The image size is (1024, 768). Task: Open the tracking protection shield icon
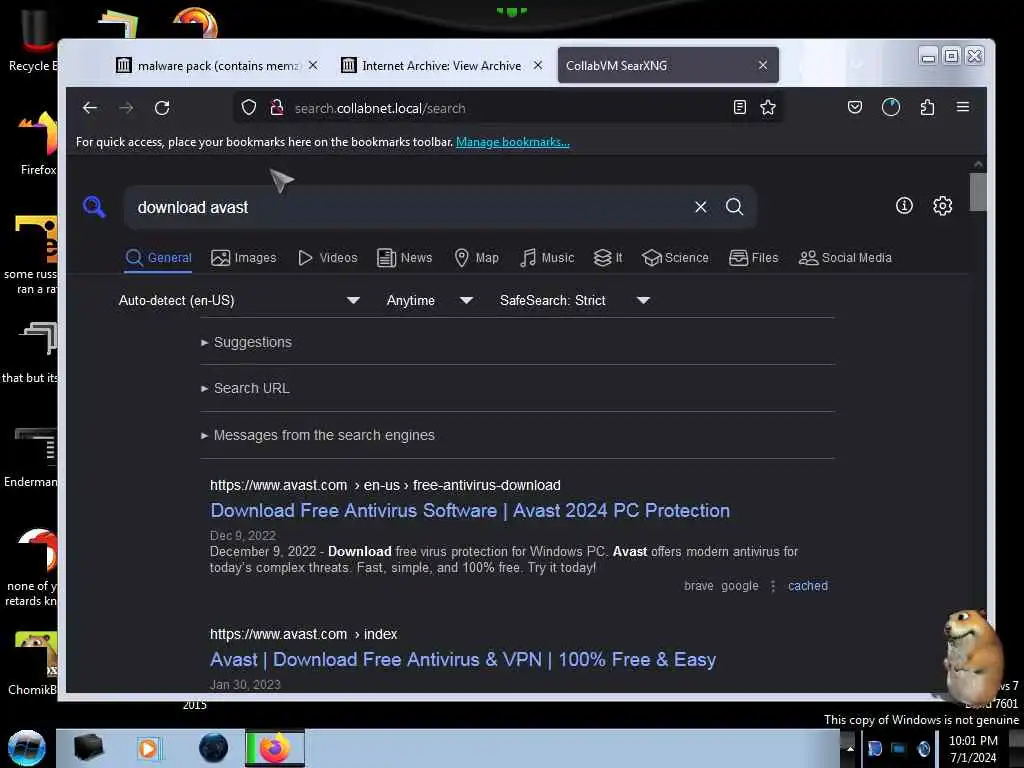pyautogui.click(x=248, y=108)
